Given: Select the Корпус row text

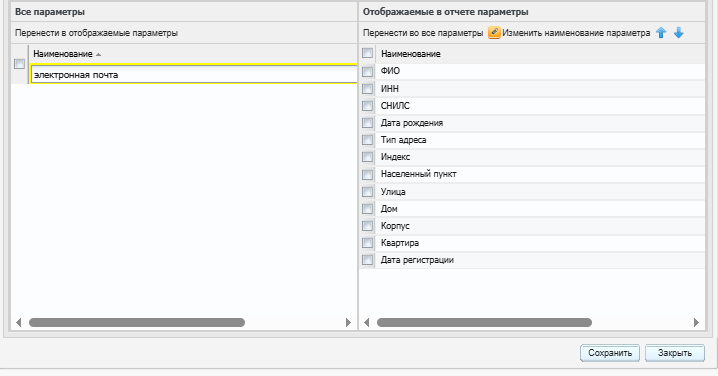Looking at the screenshot, I should pyautogui.click(x=395, y=226).
